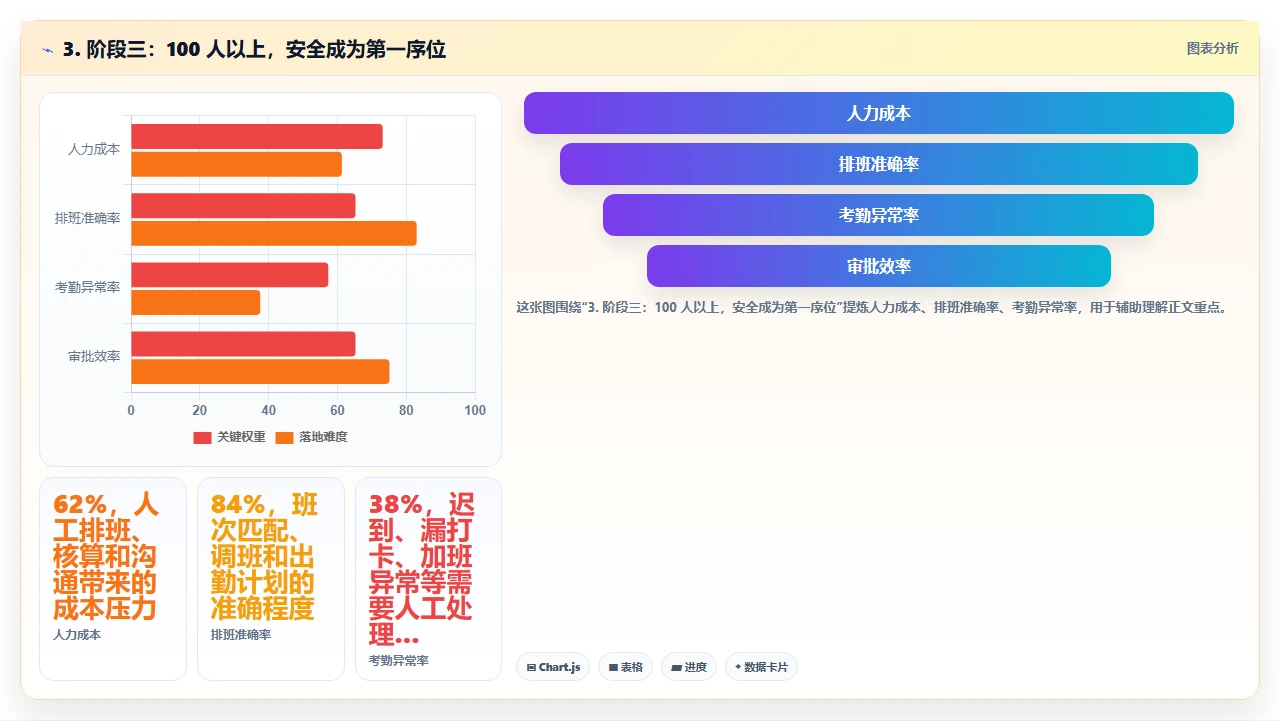Click the x-axis value 60
1280x721 pixels.
[x=338, y=411]
